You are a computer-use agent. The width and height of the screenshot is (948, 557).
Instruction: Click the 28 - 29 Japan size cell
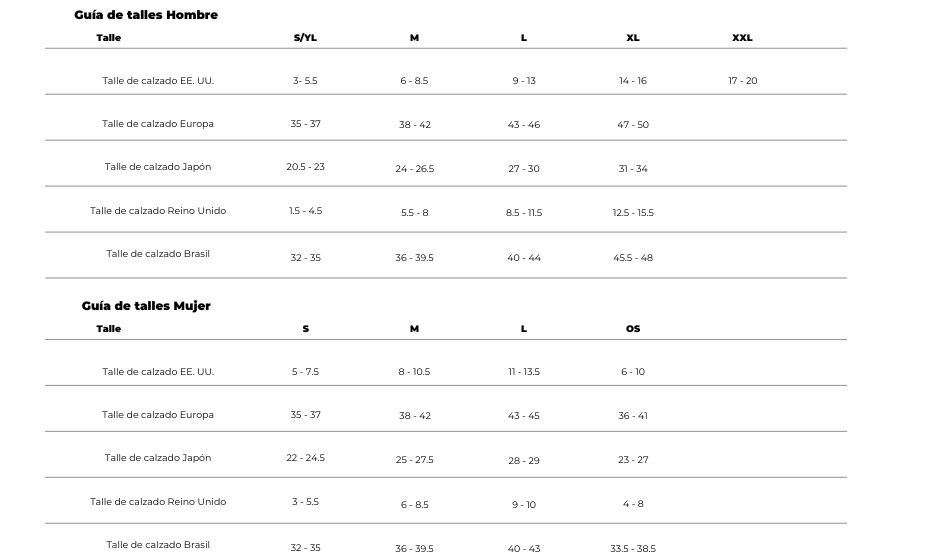click(524, 461)
